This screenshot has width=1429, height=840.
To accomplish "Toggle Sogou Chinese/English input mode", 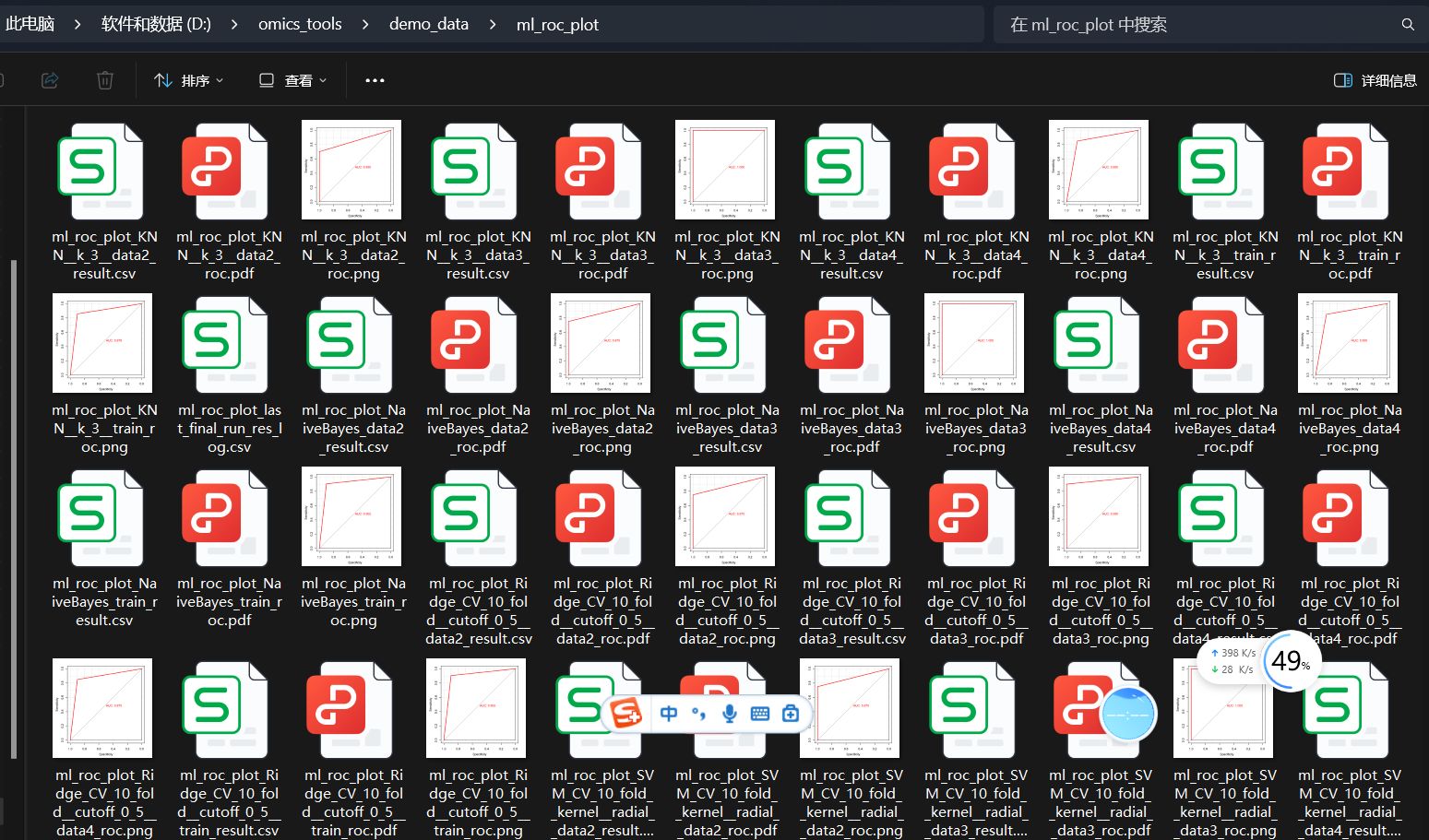I will pyautogui.click(x=669, y=713).
